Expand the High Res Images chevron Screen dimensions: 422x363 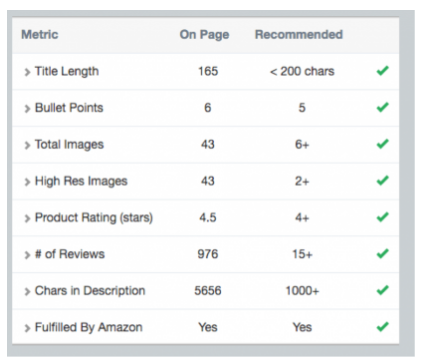coord(27,182)
